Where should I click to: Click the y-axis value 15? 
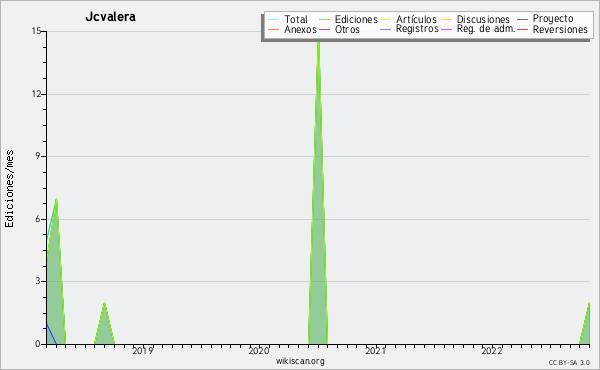pos(36,31)
